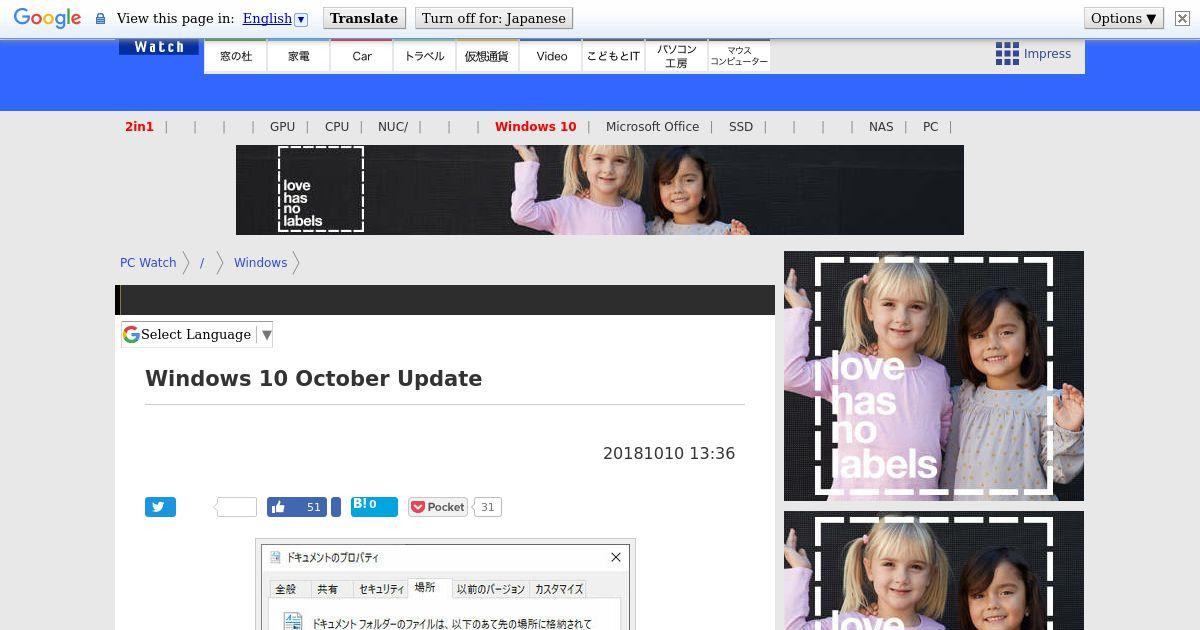Screen dimensions: 1200x630
Task: Select the カスタマイズ tab
Action: click(x=558, y=589)
